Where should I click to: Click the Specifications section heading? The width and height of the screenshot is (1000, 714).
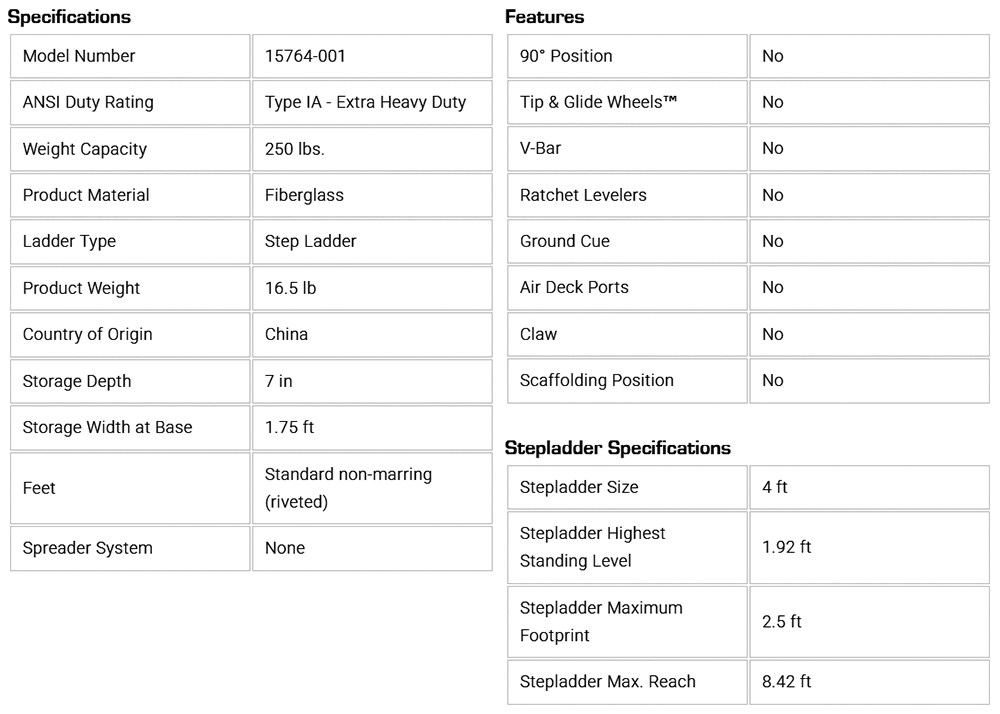[69, 17]
